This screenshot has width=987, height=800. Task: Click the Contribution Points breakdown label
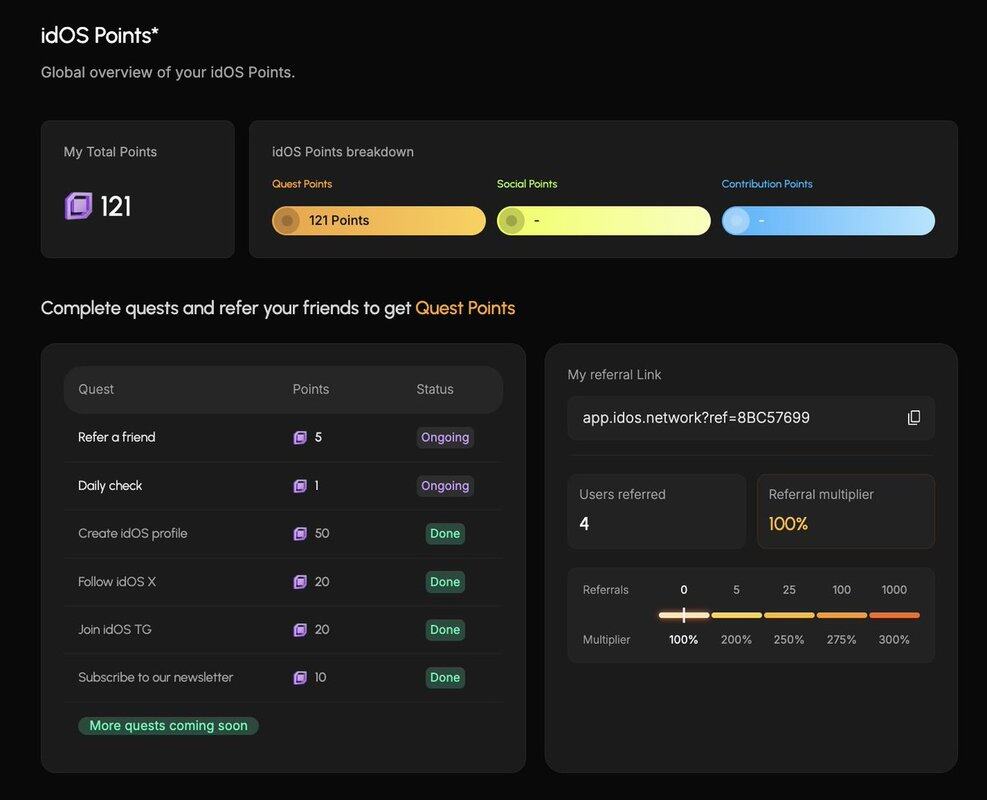click(x=767, y=184)
